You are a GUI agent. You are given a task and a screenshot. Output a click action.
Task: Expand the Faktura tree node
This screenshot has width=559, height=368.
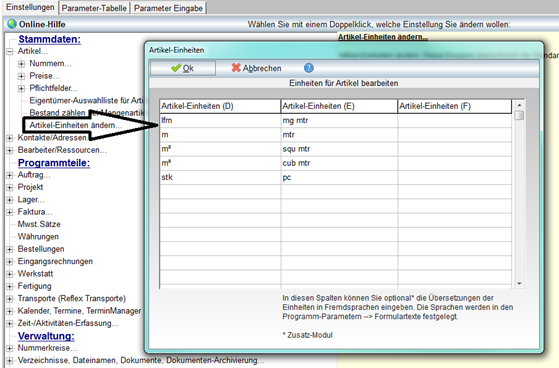(10, 212)
